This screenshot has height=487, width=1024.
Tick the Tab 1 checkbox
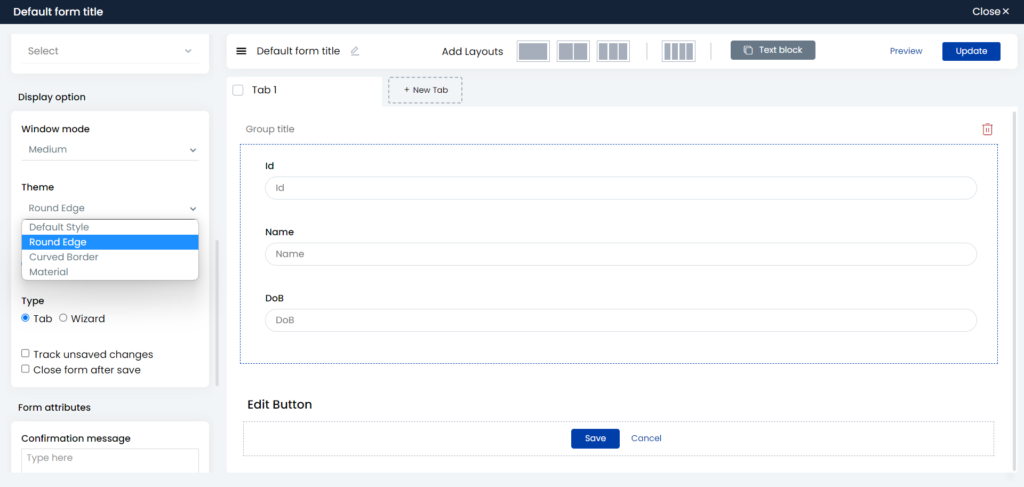(x=238, y=90)
